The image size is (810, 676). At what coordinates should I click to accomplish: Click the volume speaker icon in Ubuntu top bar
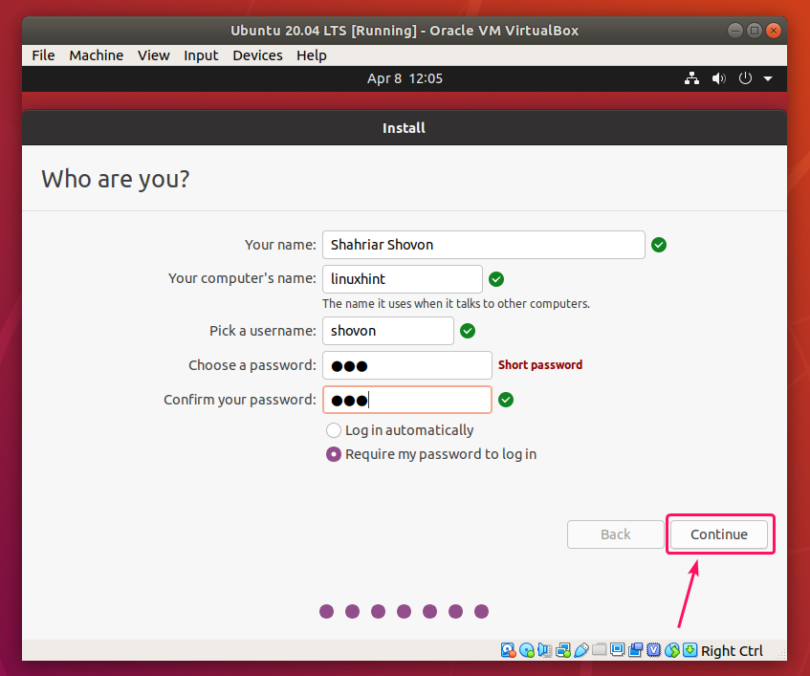(718, 78)
